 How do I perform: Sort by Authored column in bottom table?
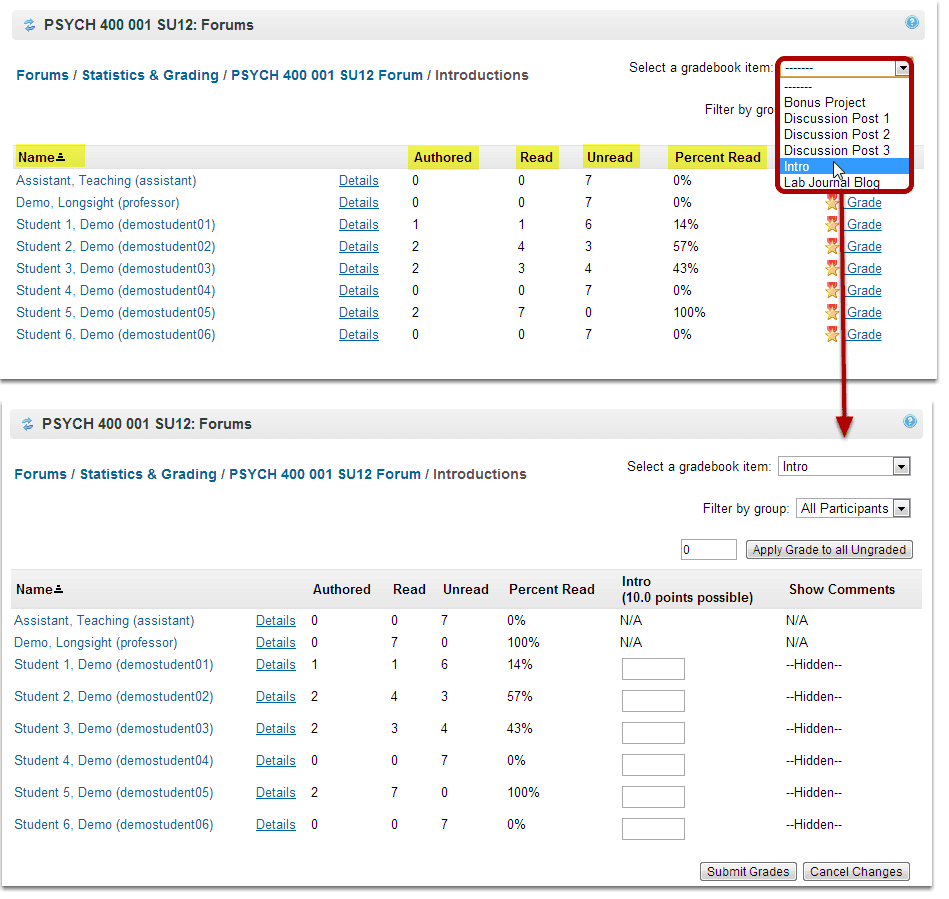[341, 590]
